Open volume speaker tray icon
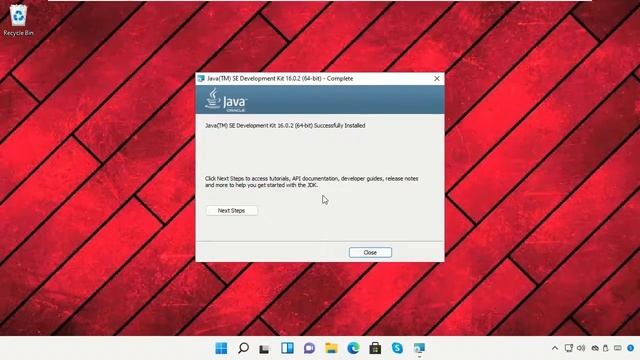Screen dimensions: 640x360 581,348
